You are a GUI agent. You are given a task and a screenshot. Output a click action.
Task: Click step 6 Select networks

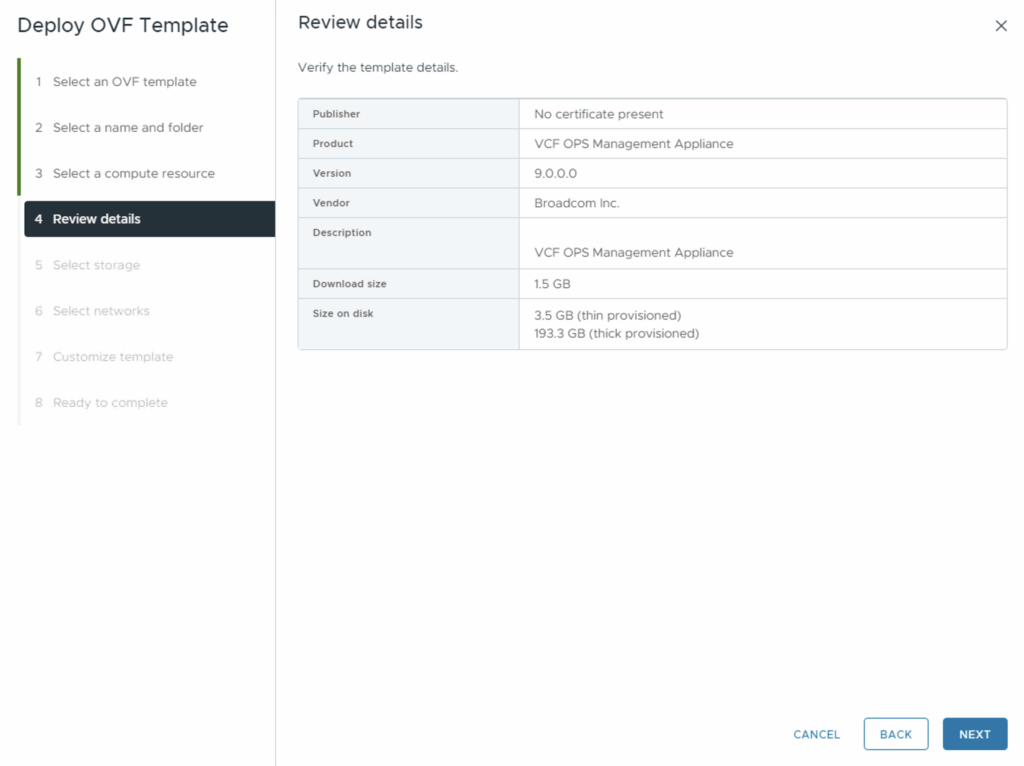[x=101, y=311]
